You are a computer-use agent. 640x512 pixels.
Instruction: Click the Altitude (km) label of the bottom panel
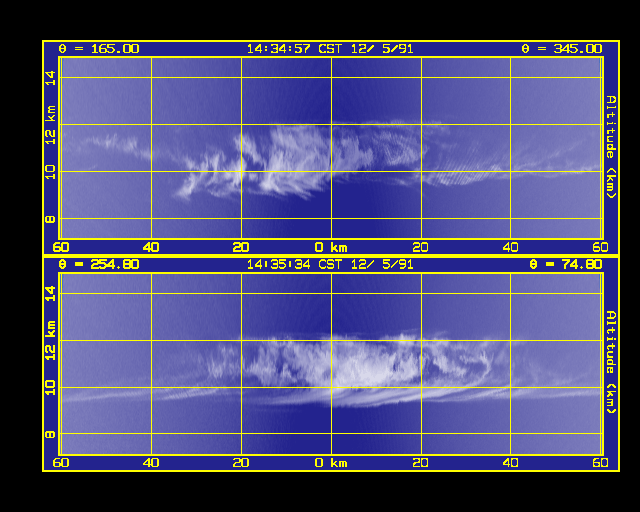[611, 362]
